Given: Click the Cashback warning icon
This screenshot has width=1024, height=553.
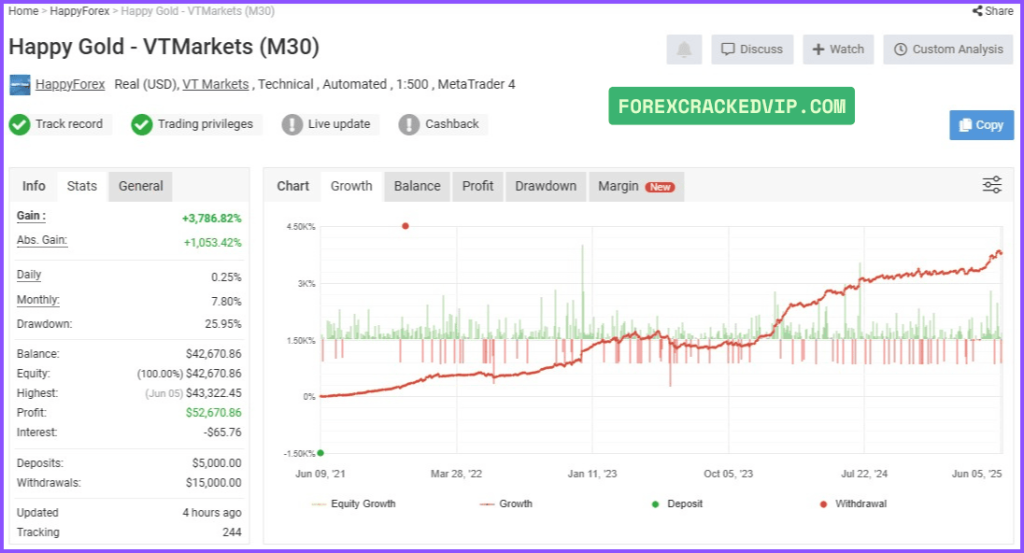Looking at the screenshot, I should tap(409, 124).
